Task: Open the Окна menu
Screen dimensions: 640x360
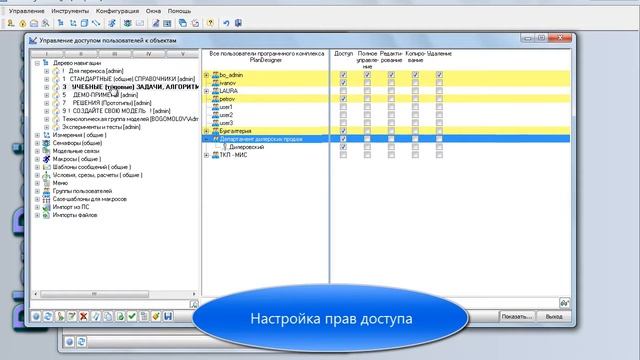Action: click(153, 11)
